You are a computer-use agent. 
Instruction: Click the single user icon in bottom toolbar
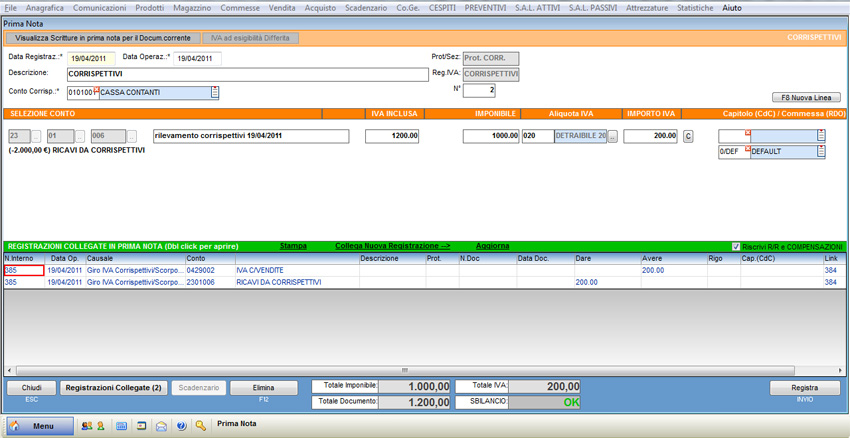(100, 426)
